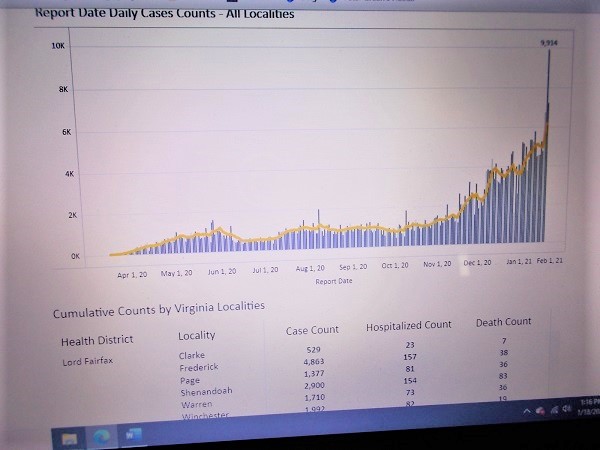Click the Health District column header
This screenshot has width=600, height=450.
[97, 340]
